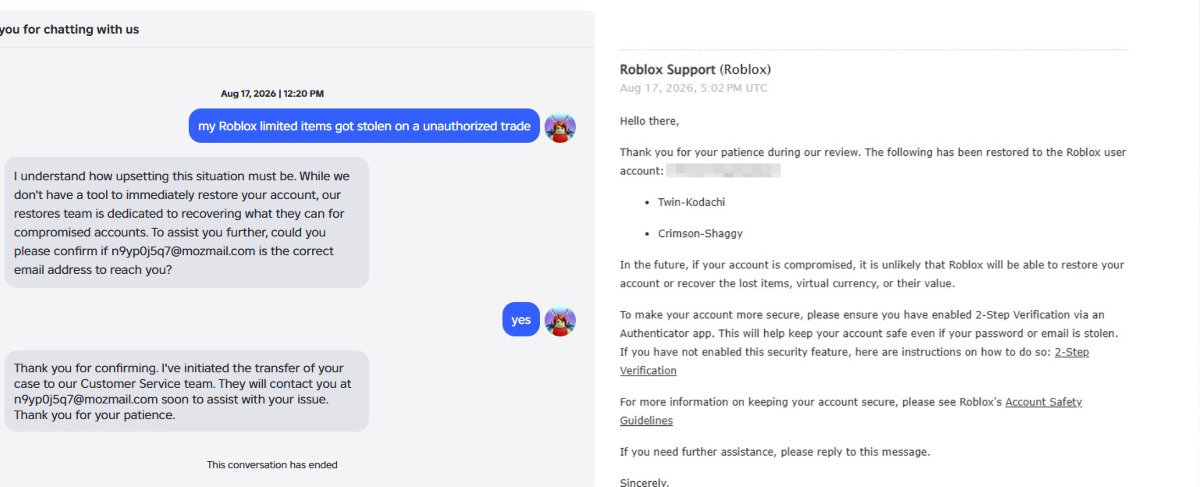Click the "Thank you for your patience during our review" paragraph

coord(873,162)
